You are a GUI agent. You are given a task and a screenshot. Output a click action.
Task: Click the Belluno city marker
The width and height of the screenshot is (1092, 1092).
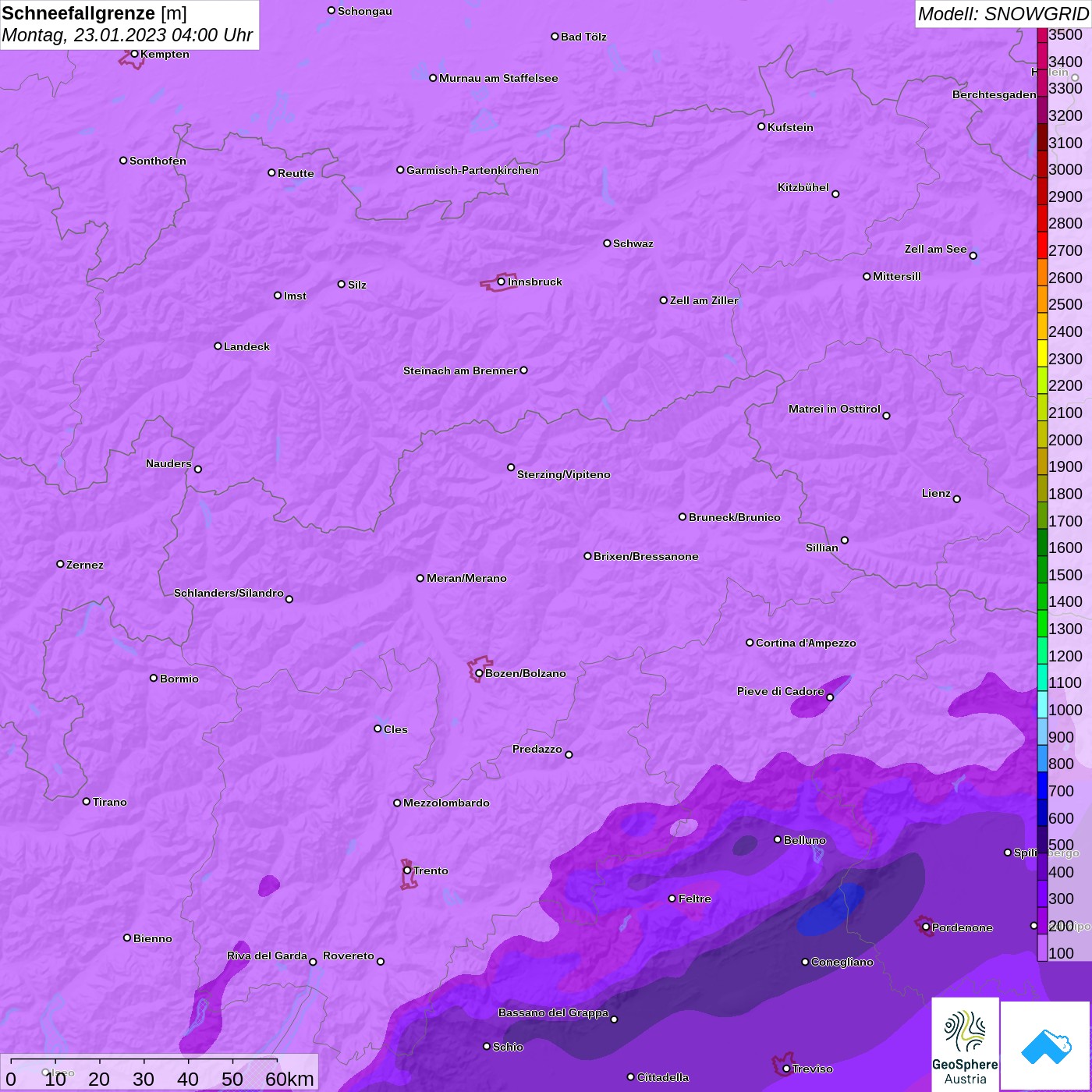777,839
